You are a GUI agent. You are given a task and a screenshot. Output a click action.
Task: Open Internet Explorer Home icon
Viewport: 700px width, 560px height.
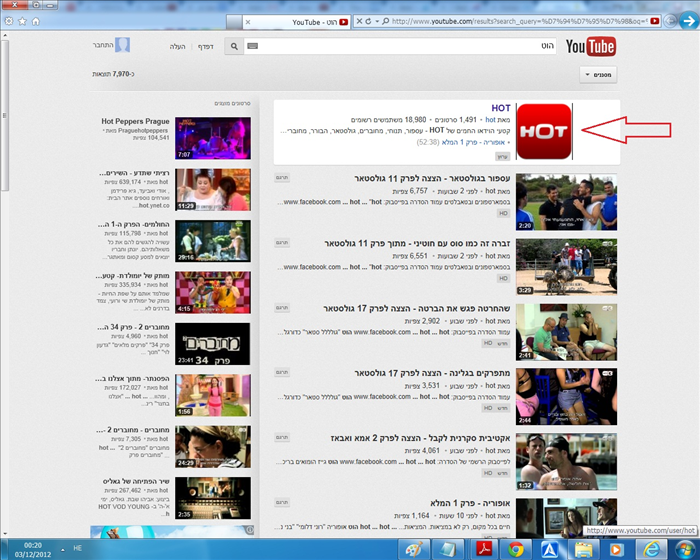click(x=36, y=21)
